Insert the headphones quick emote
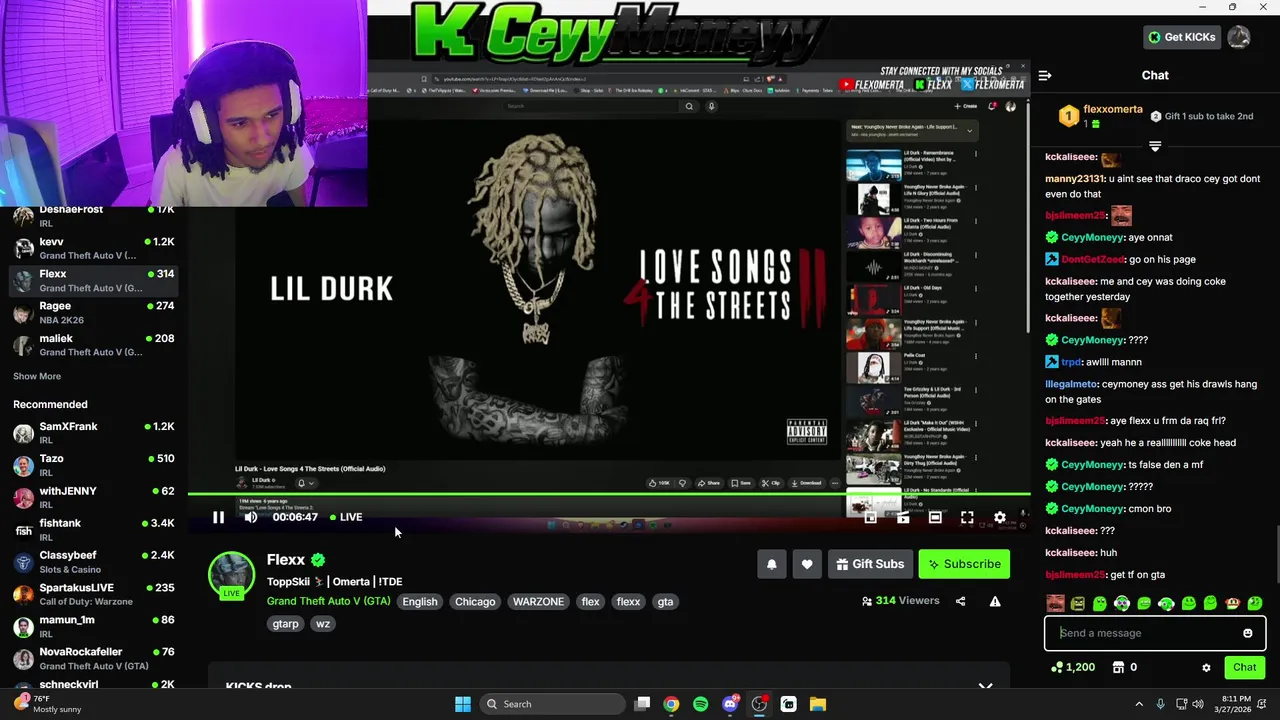 point(1122,603)
